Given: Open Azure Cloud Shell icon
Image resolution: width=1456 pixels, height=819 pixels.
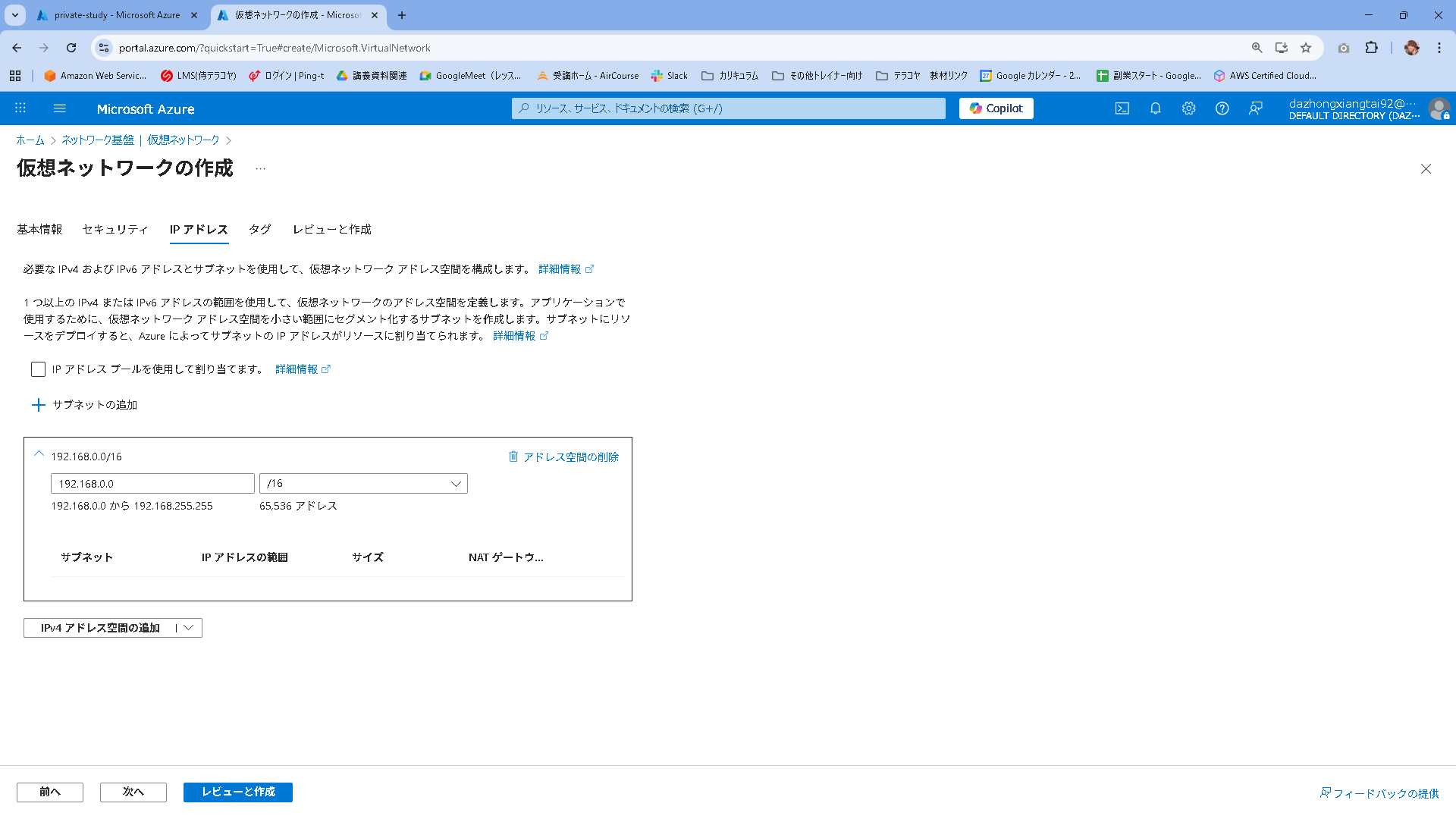Looking at the screenshot, I should click(x=1122, y=108).
